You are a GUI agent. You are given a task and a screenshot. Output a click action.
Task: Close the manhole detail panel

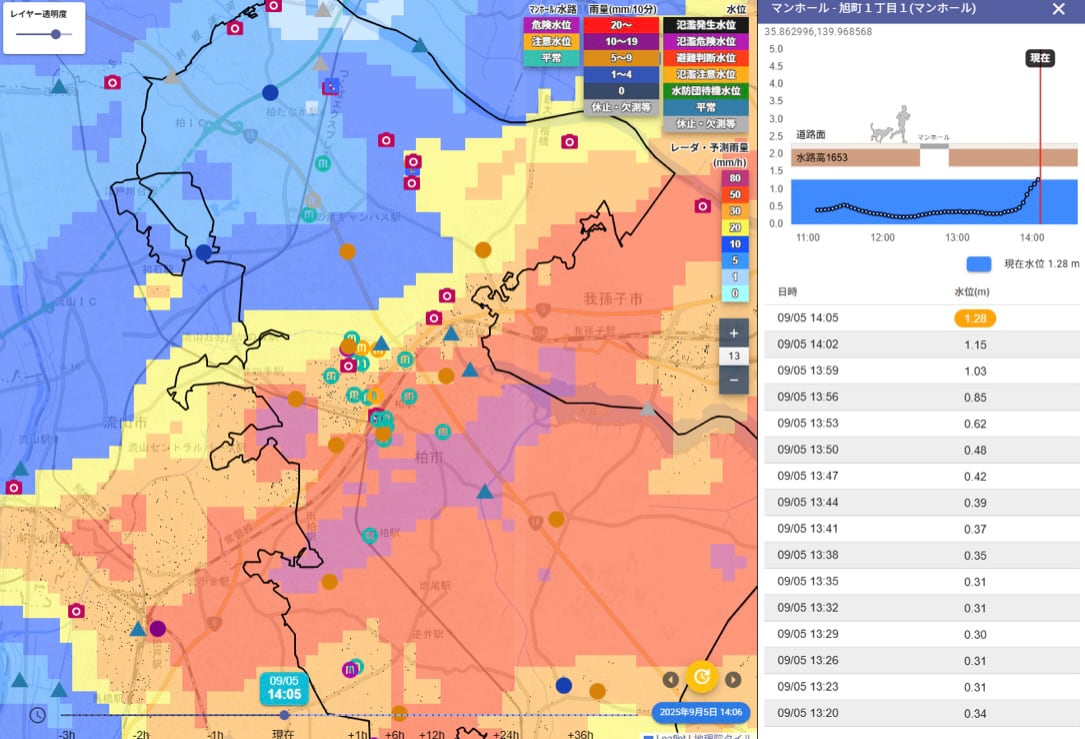pos(1058,9)
